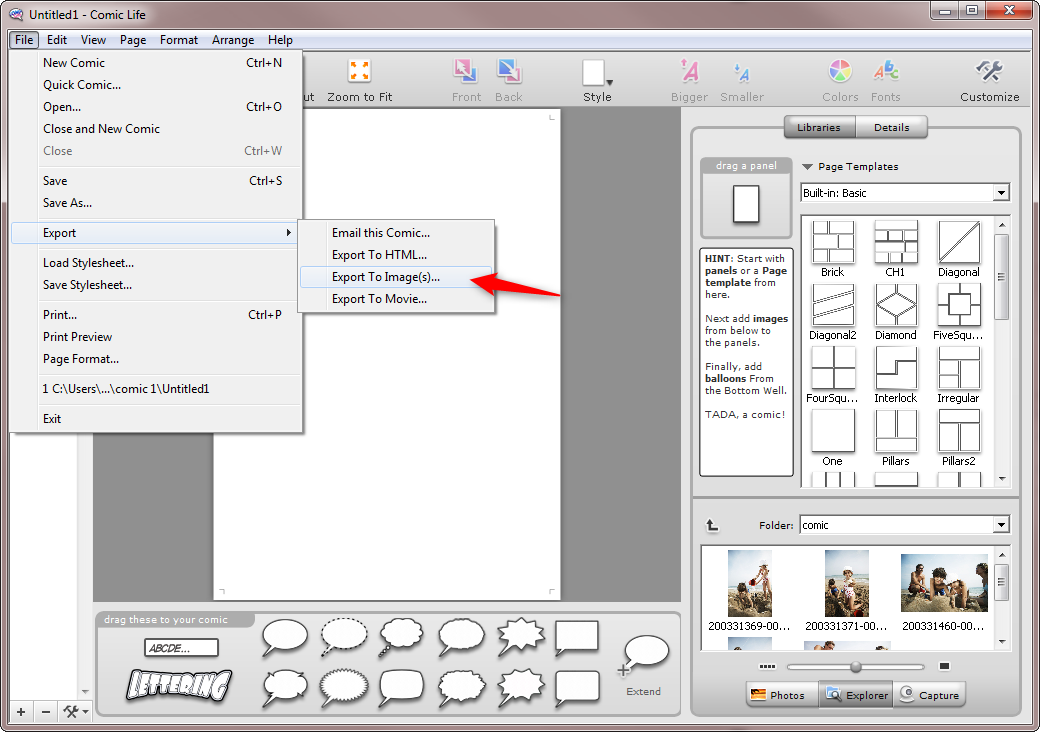The image size is (1040, 732).
Task: Select Export To Image(s) menu item
Action: [x=385, y=277]
